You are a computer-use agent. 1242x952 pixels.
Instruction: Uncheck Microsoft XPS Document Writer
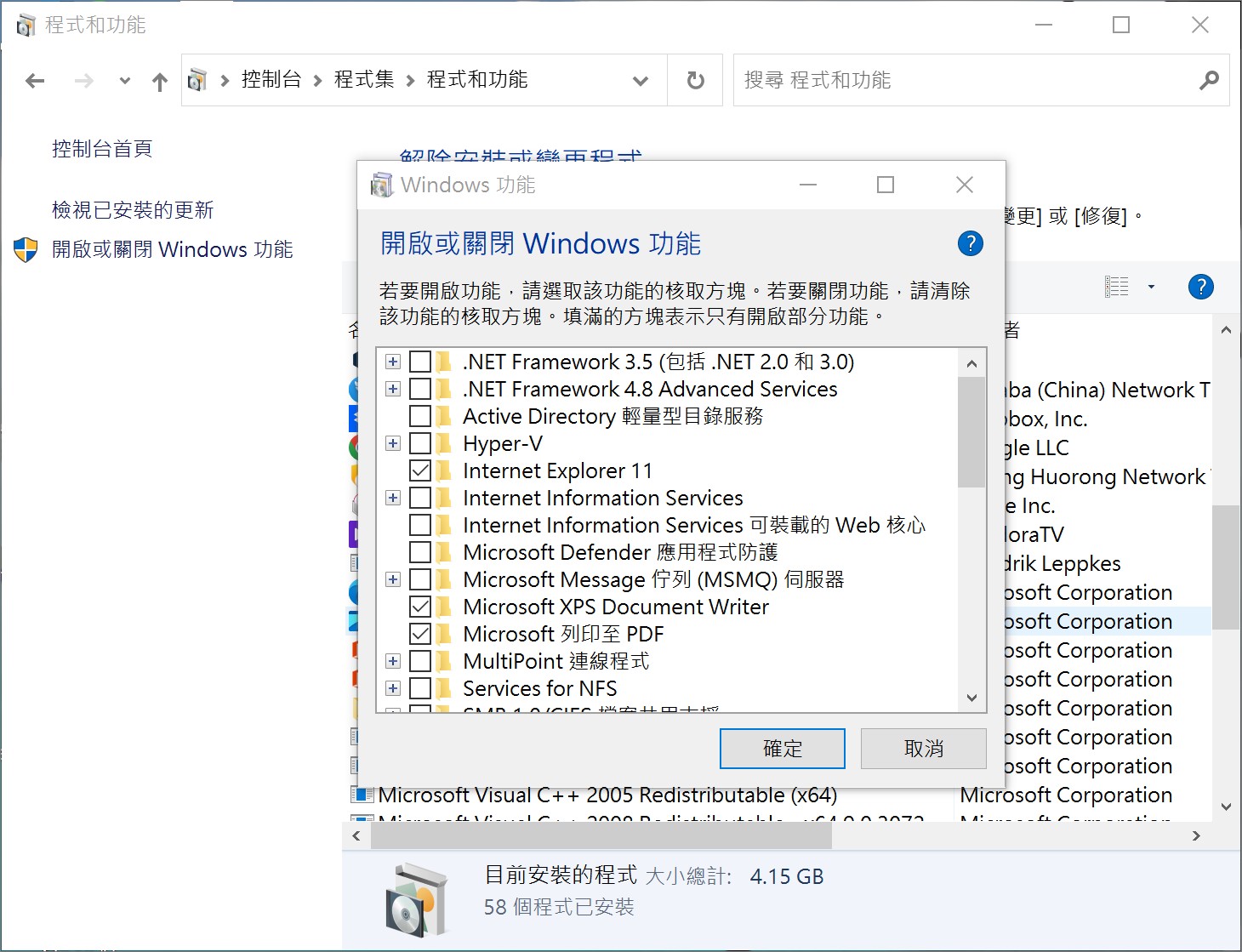coord(420,607)
